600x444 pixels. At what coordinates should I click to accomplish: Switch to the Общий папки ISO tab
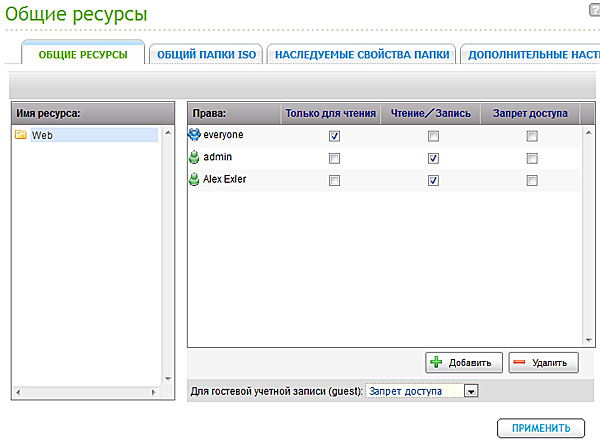coord(207,54)
